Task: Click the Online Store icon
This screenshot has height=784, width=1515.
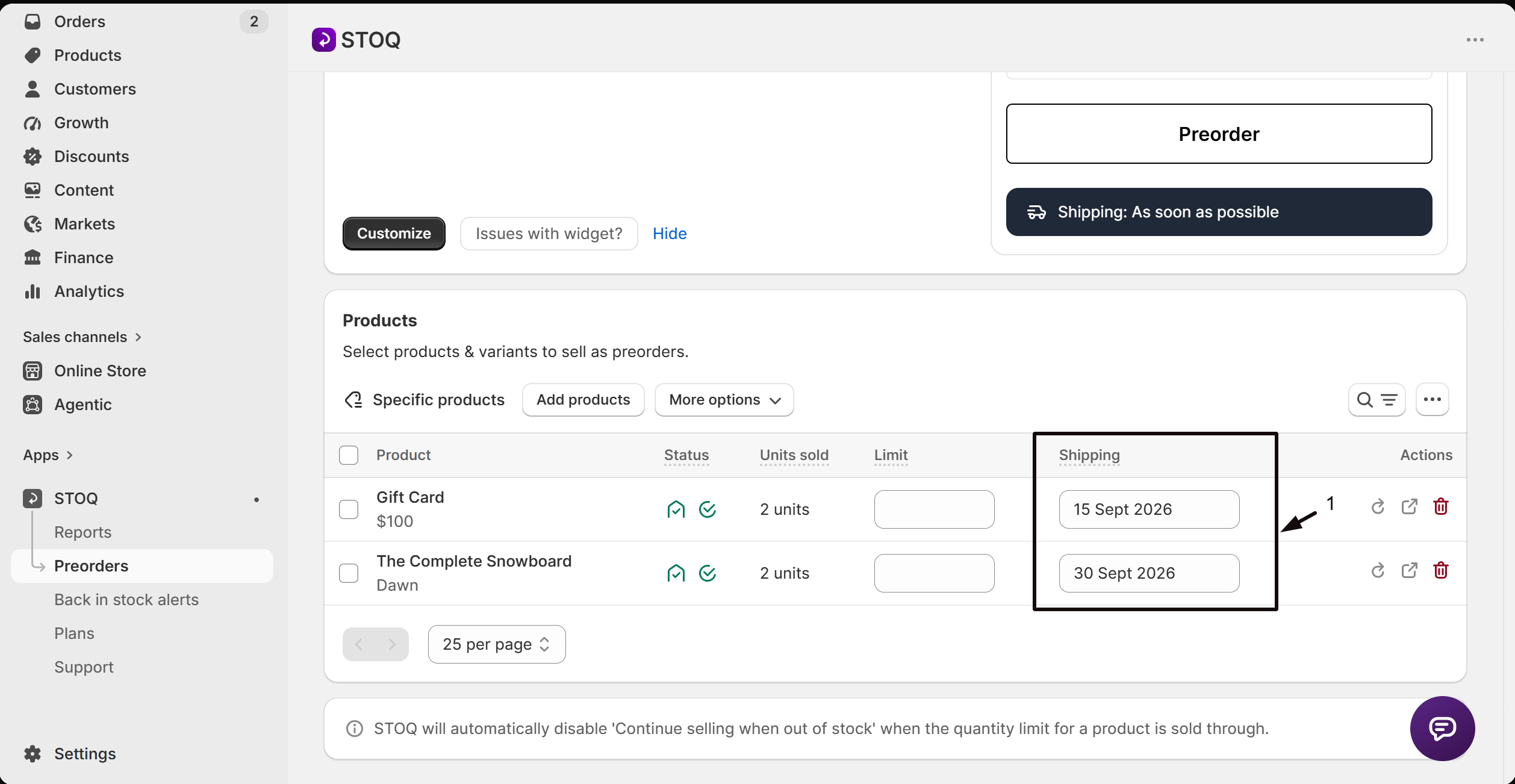Action: pos(33,371)
